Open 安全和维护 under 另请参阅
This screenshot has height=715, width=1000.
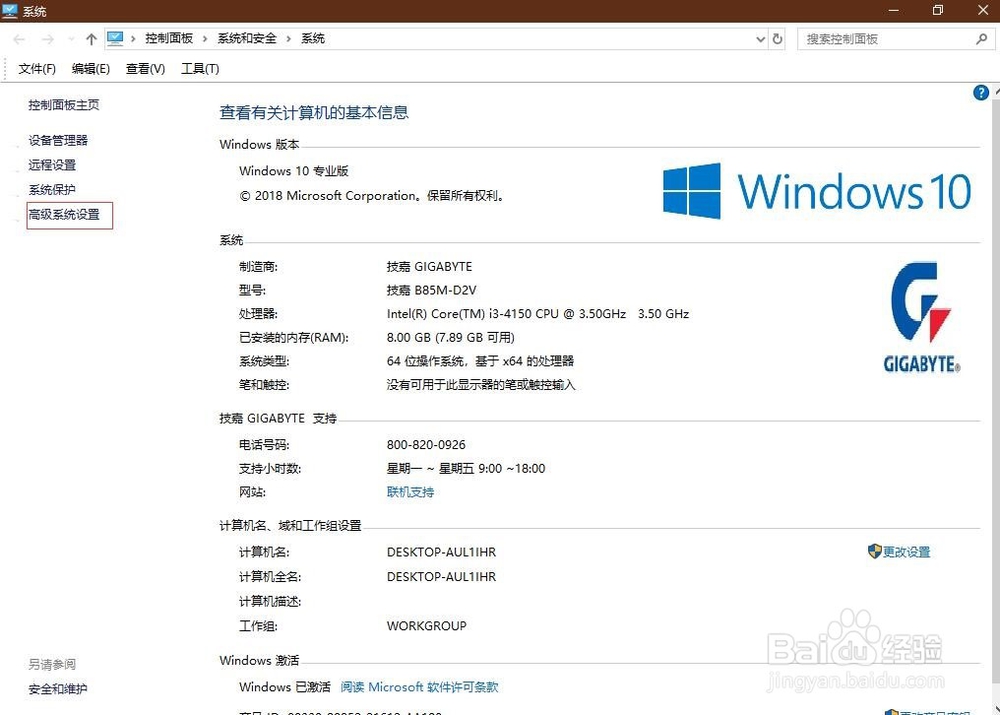click(57, 689)
